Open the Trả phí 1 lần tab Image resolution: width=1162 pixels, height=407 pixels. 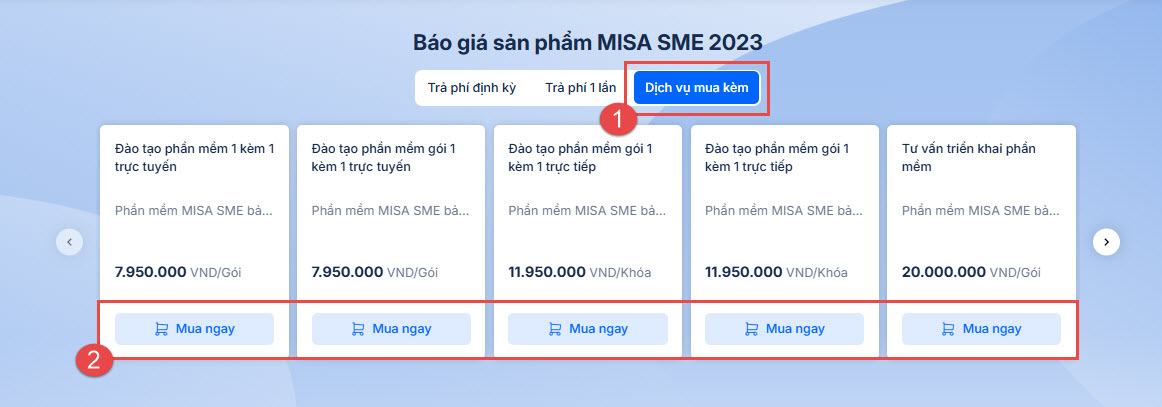click(x=580, y=88)
